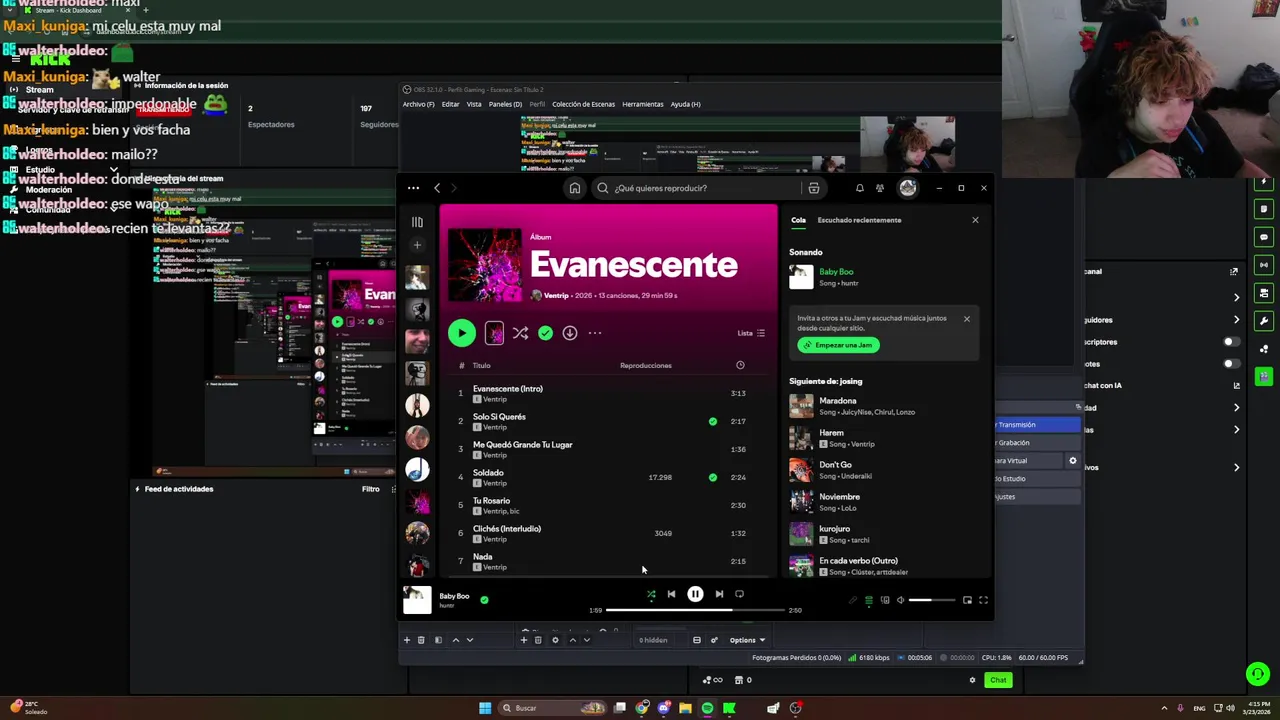Dismiss the Jam invitation card
The image size is (1280, 720).
[966, 319]
